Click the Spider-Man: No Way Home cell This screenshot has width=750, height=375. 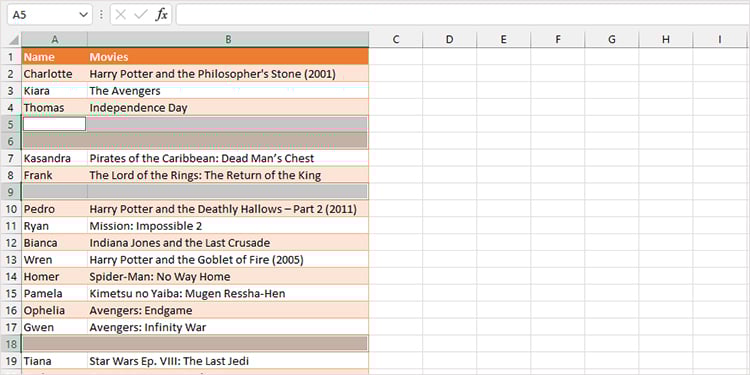pos(228,276)
